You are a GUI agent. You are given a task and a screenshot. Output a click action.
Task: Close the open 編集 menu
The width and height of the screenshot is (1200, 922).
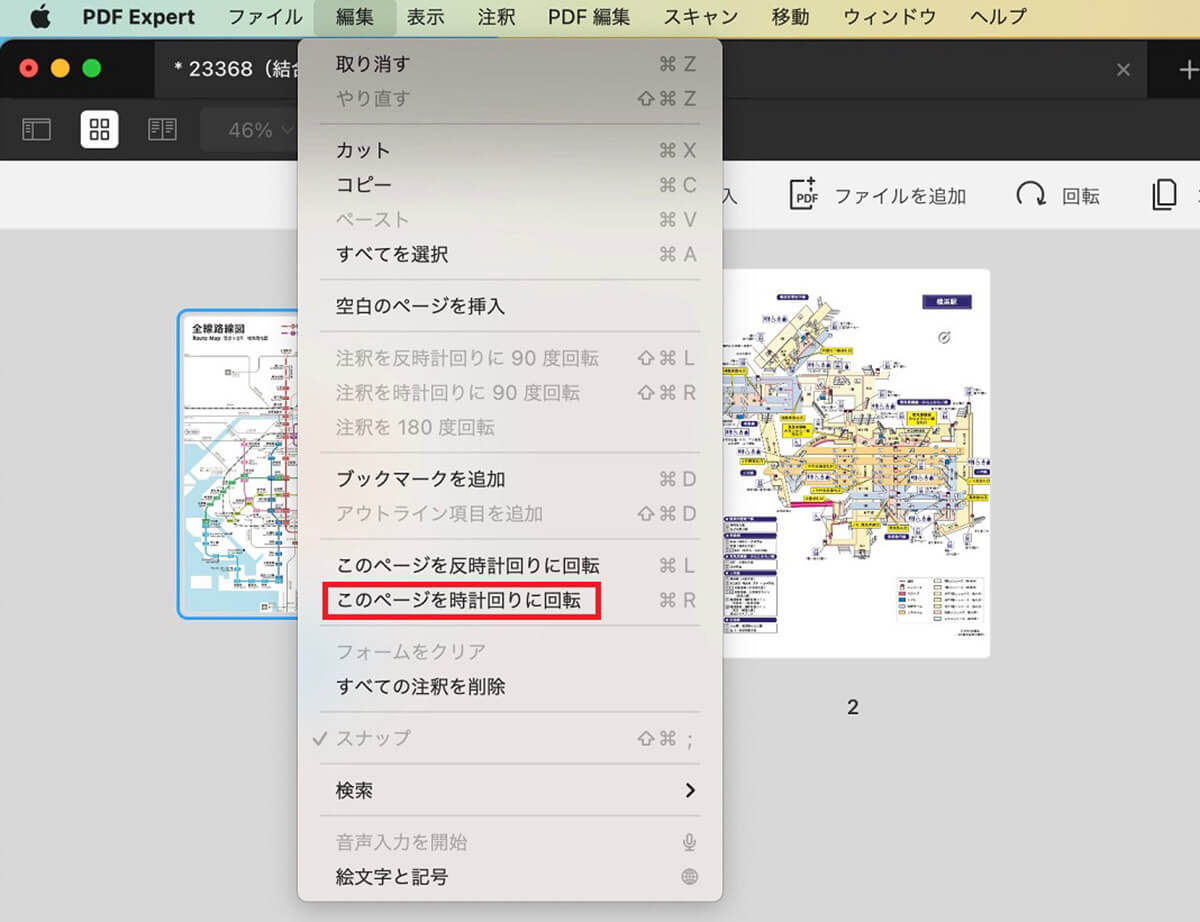click(355, 17)
